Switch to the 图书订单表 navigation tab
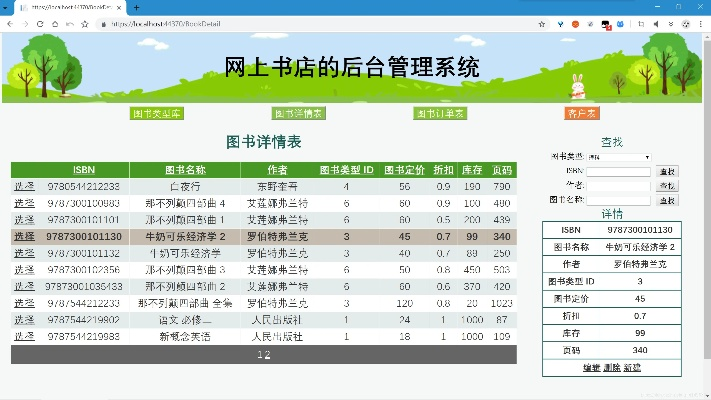The height and width of the screenshot is (400, 711). [440, 114]
